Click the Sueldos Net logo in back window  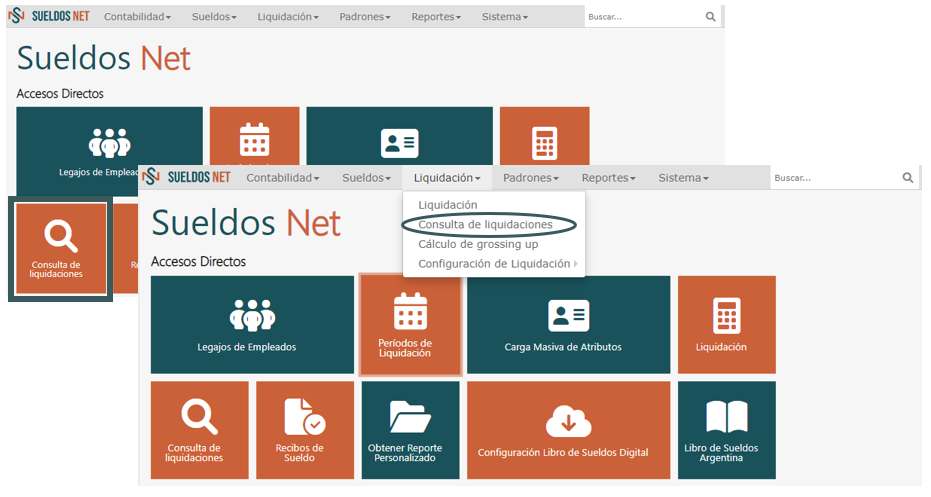(x=49, y=16)
